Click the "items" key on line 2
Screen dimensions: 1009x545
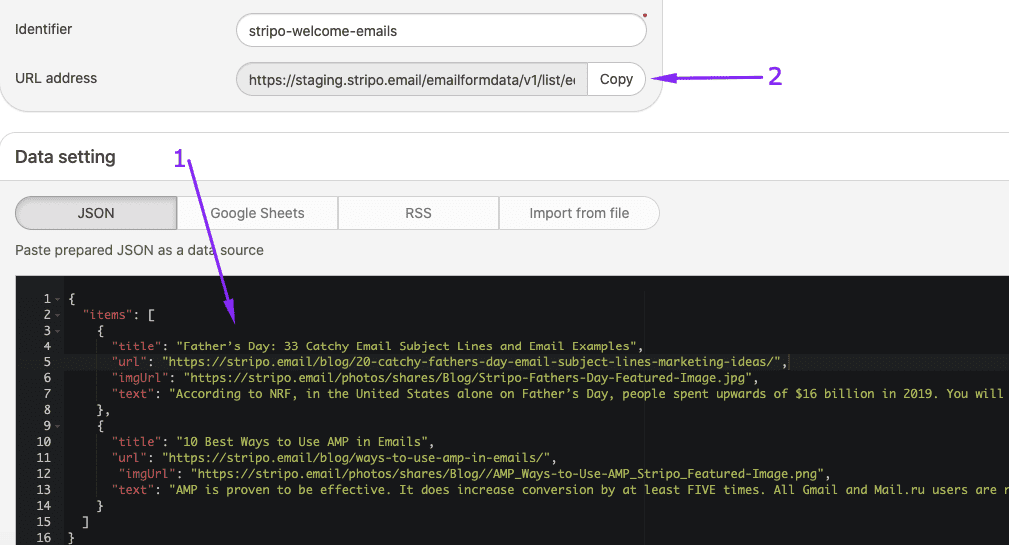point(107,315)
